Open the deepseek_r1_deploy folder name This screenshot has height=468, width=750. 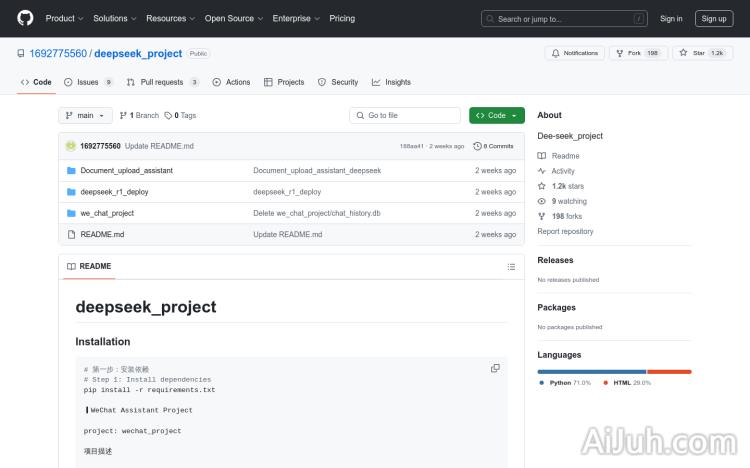[114, 192]
